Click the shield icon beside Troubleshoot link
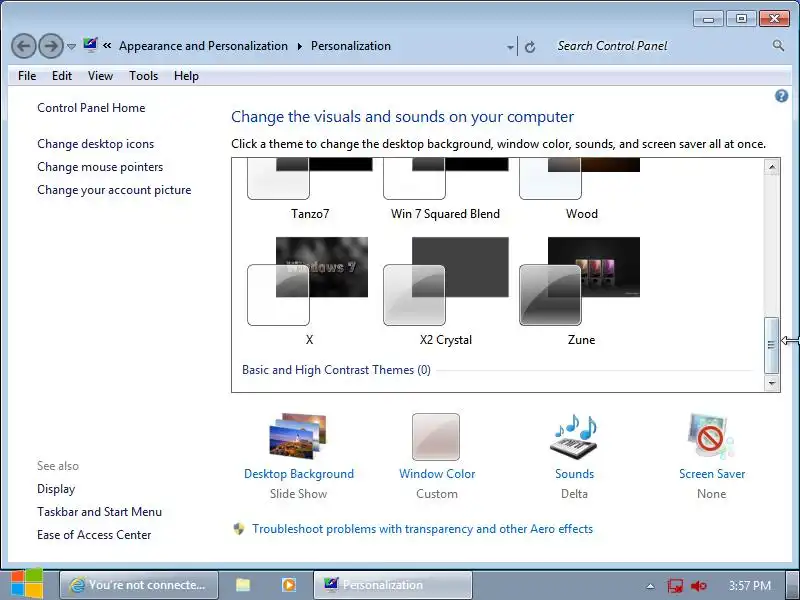Image resolution: width=800 pixels, height=600 pixels. pos(239,529)
